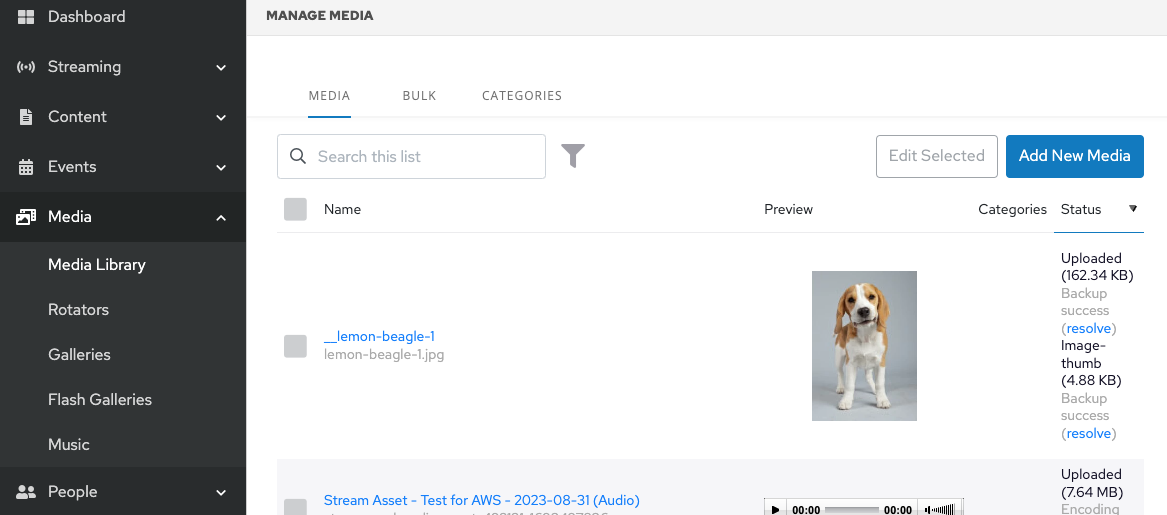The image size is (1167, 515).
Task: Sort by Status using the down arrow
Action: point(1133,208)
